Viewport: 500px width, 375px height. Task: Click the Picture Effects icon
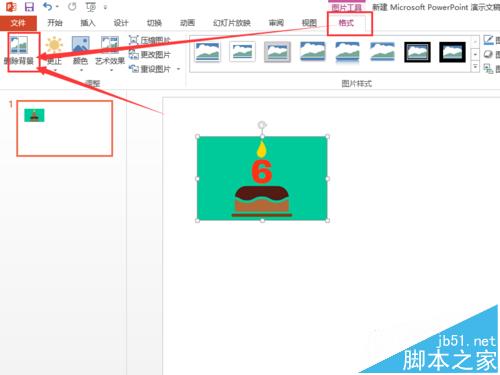tap(488, 54)
